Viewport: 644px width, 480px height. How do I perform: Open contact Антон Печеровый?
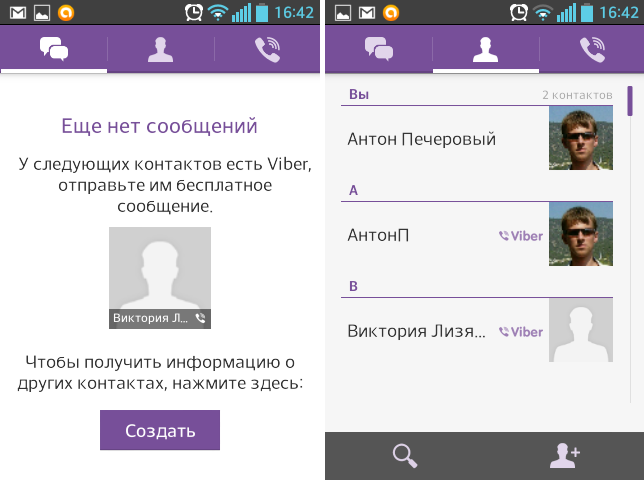pos(477,138)
